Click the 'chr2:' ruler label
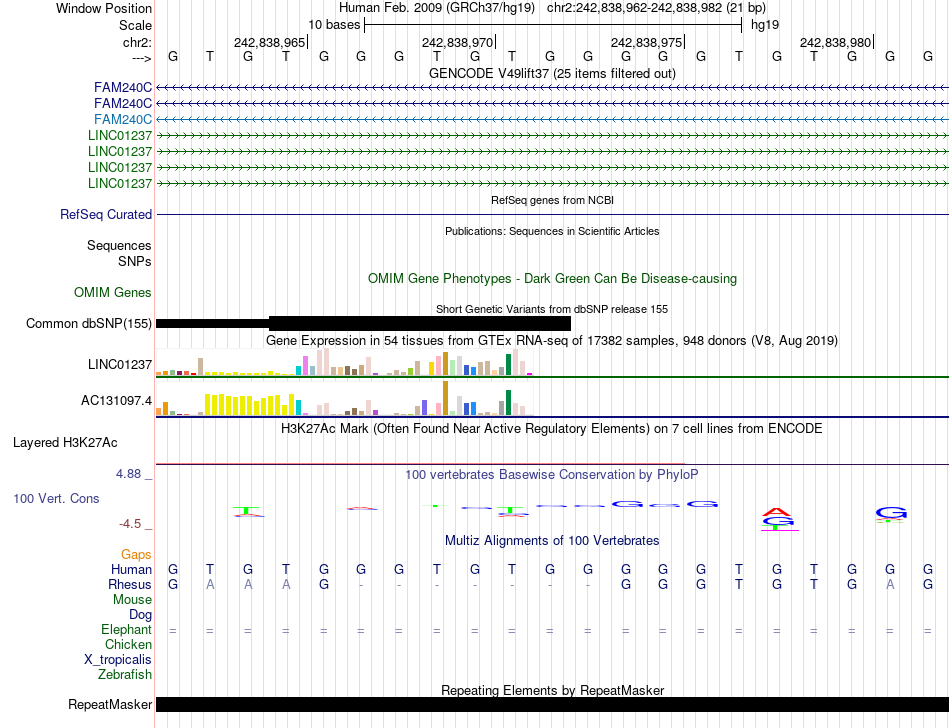Image resolution: width=950 pixels, height=728 pixels. tap(137, 42)
